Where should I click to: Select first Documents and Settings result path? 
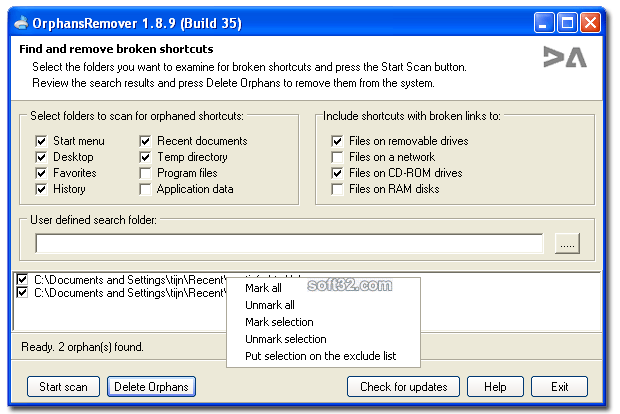click(130, 280)
